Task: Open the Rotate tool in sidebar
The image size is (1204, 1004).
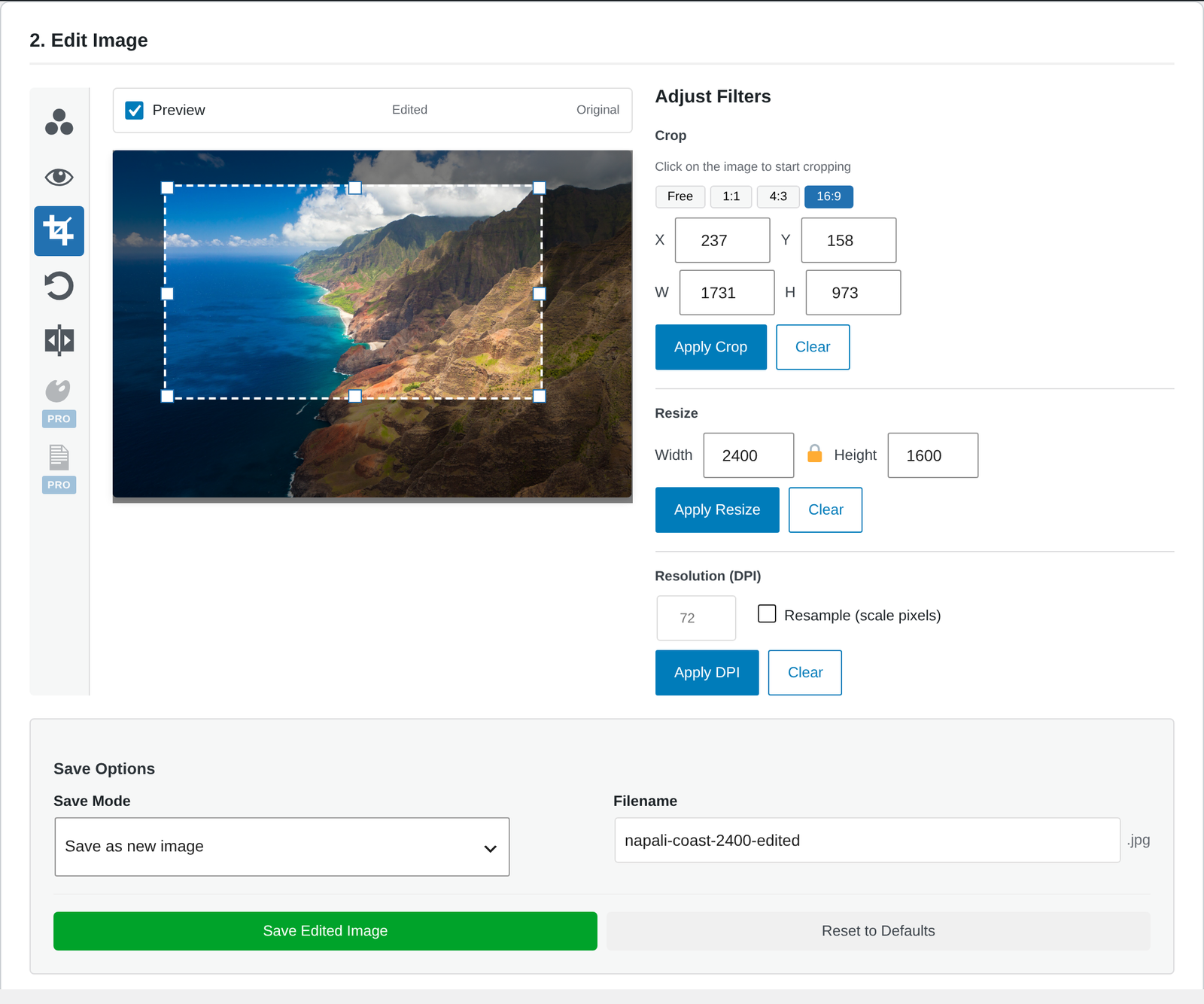Action: click(x=59, y=285)
